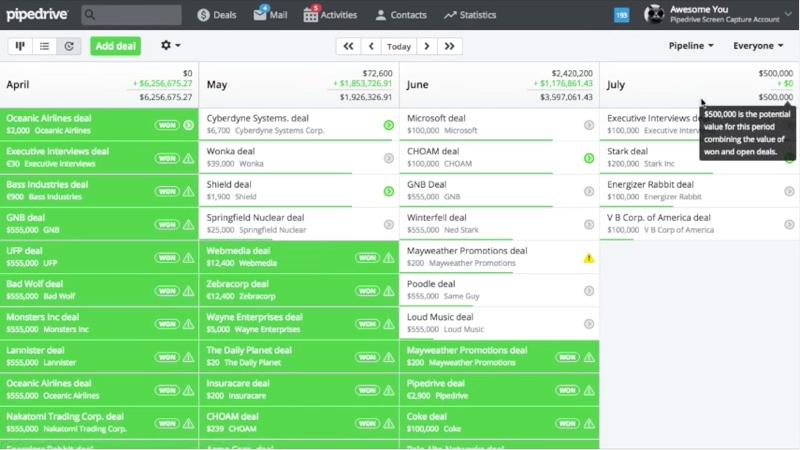Click warning icon on Mayweather Promotions deal
This screenshot has height=450, width=800.
(589, 257)
